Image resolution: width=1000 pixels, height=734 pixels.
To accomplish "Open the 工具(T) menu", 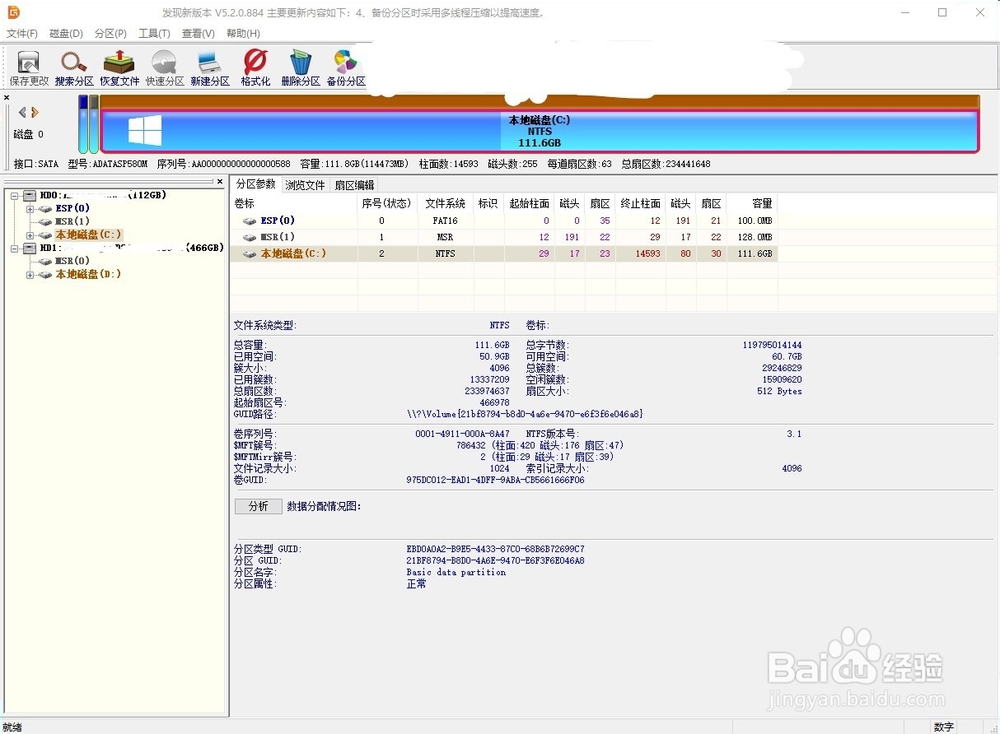I will (x=154, y=33).
